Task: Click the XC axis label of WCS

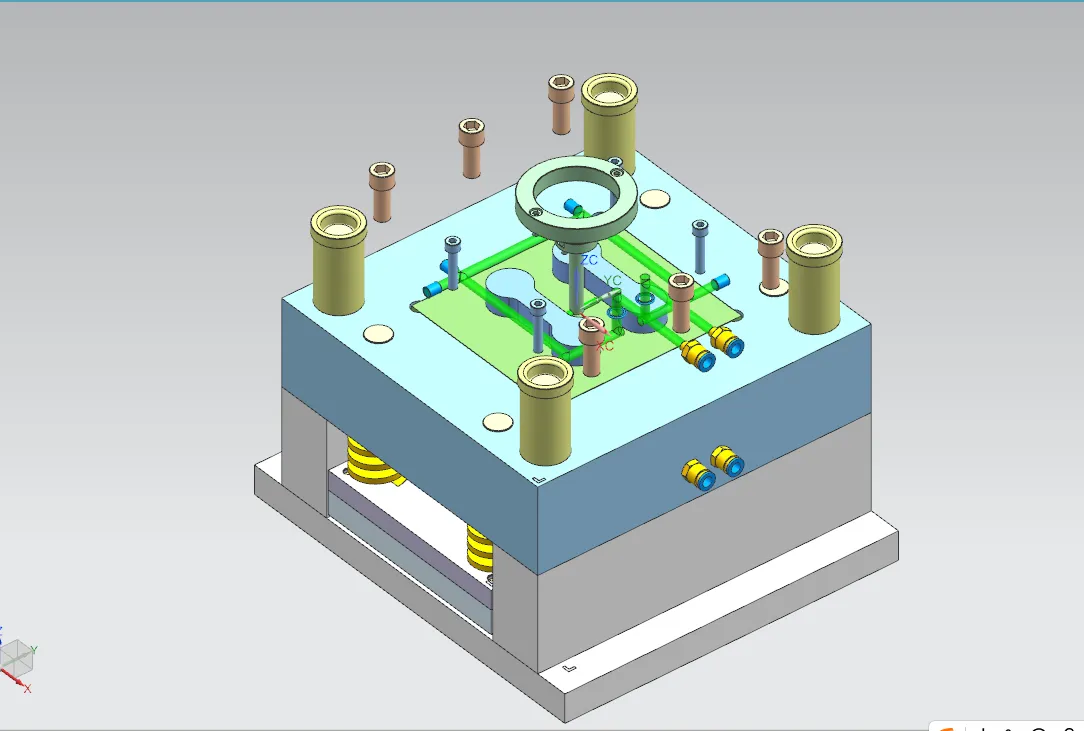Action: [606, 344]
